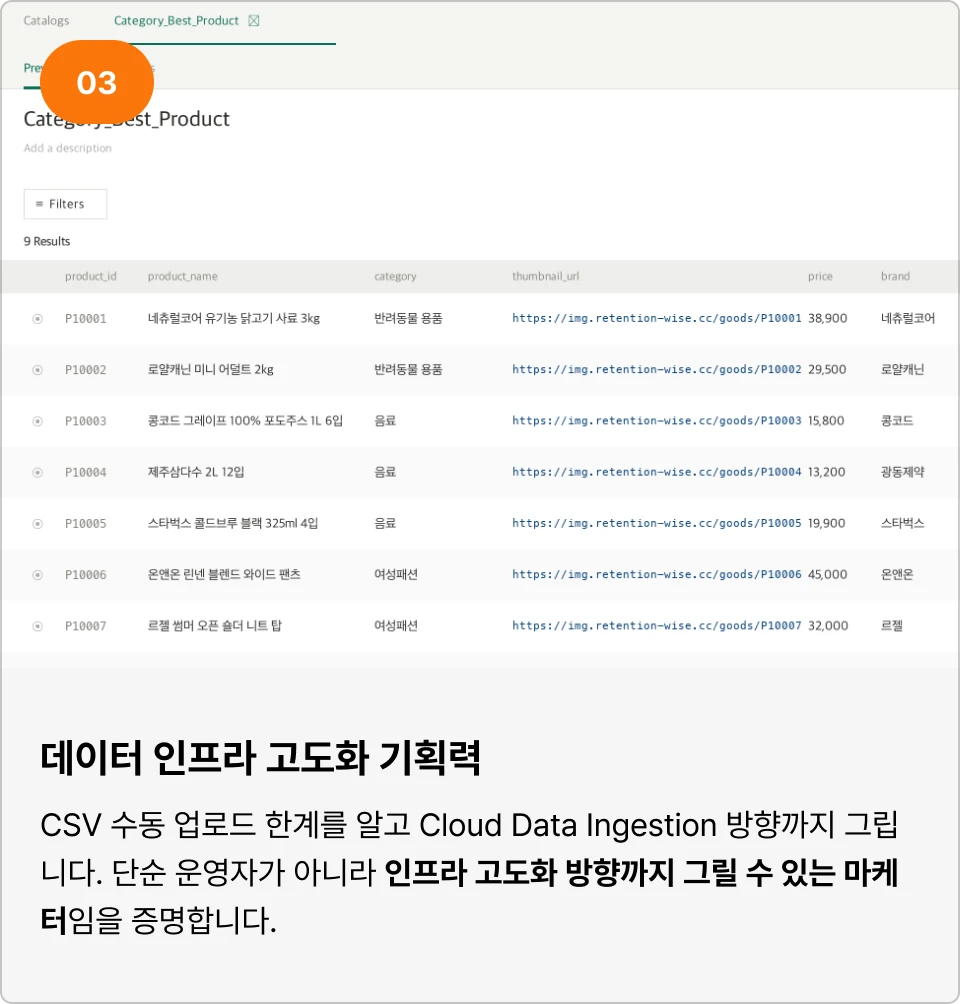The height and width of the screenshot is (1004, 960).
Task: Select radio button for row P10007
Action: coord(38,626)
